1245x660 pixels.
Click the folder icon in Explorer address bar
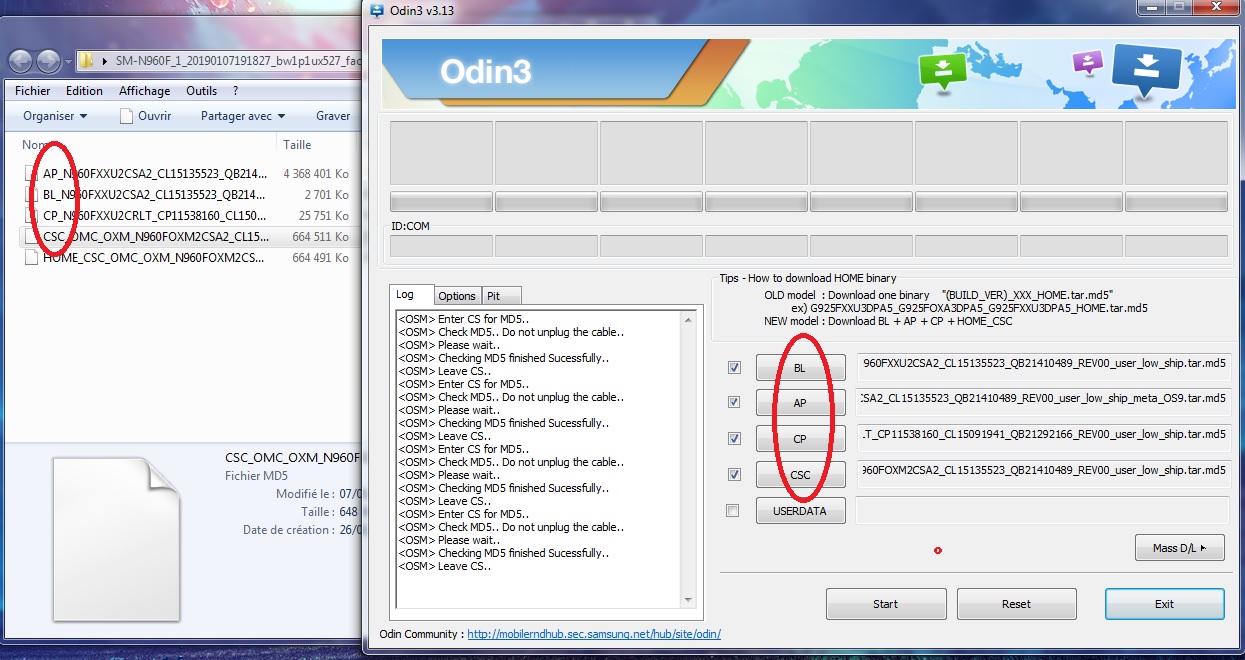(87, 61)
